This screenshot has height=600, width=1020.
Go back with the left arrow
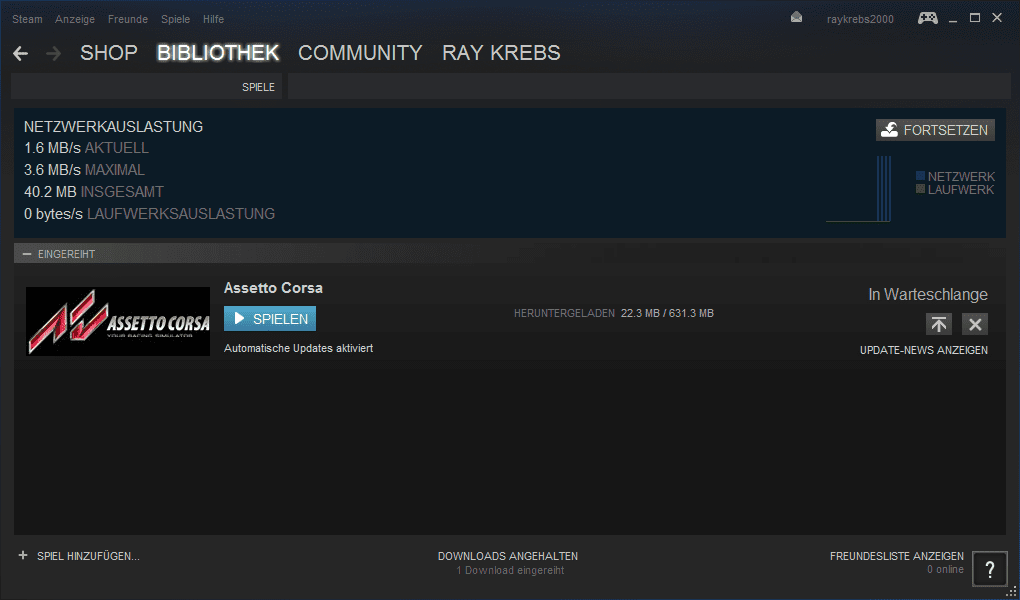click(21, 53)
